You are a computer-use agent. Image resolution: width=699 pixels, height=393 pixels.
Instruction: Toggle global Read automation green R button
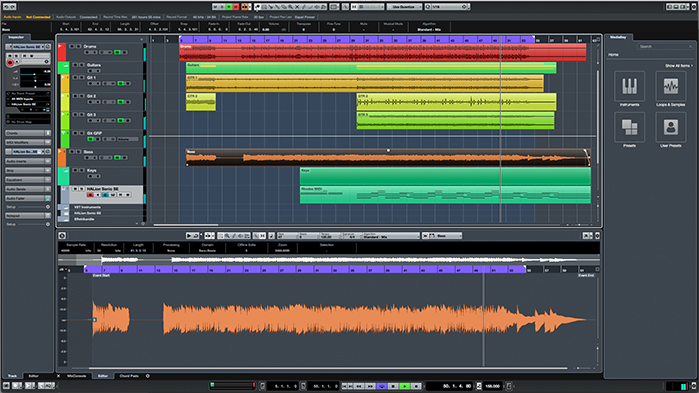point(229,7)
